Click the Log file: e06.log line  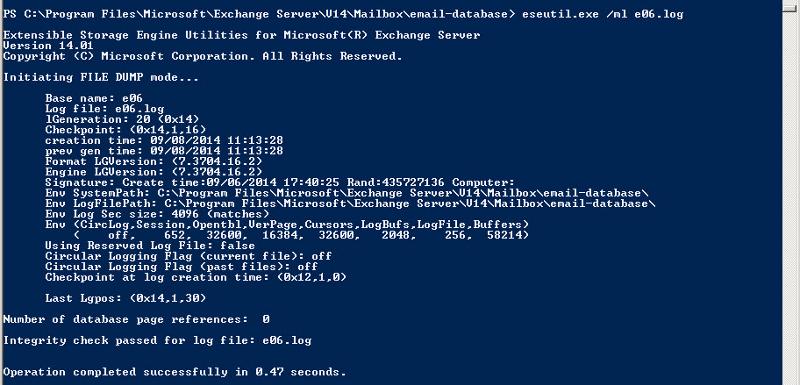[105, 109]
